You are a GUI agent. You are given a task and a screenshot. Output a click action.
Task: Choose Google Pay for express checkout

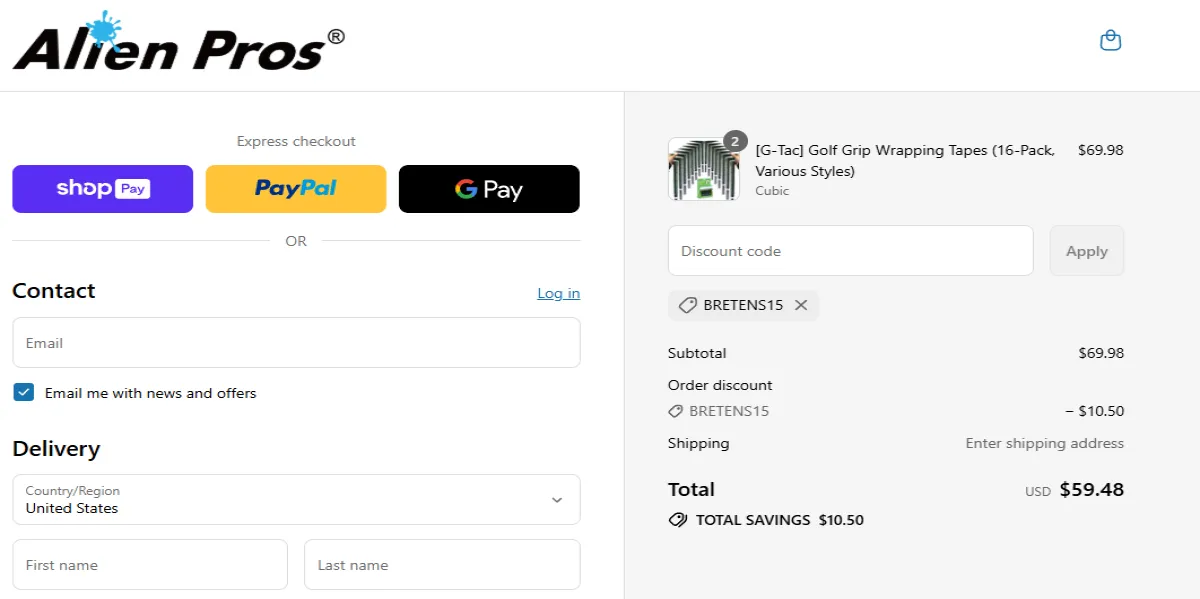click(489, 189)
